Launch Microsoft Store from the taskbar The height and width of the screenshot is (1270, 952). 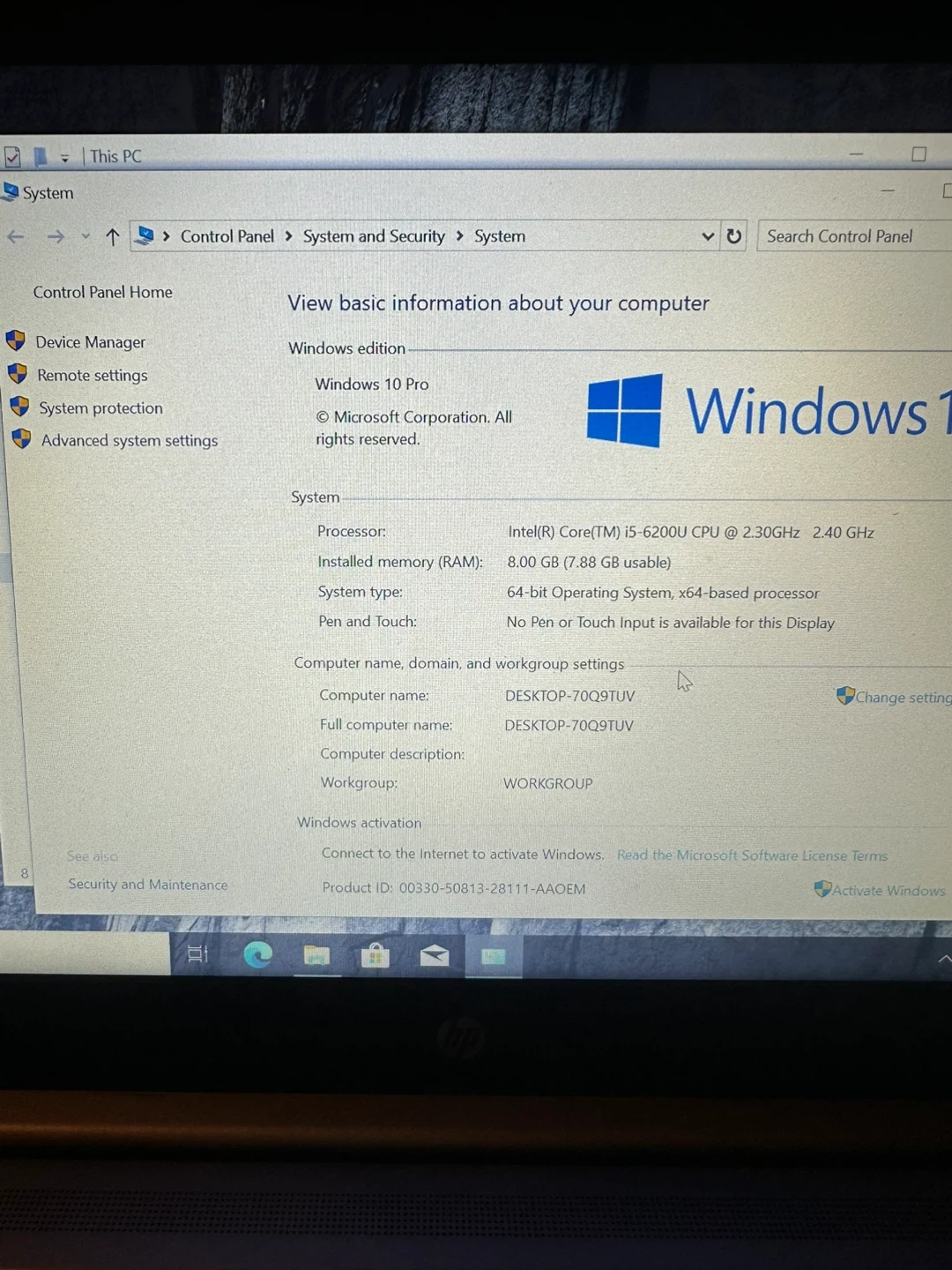(x=376, y=955)
